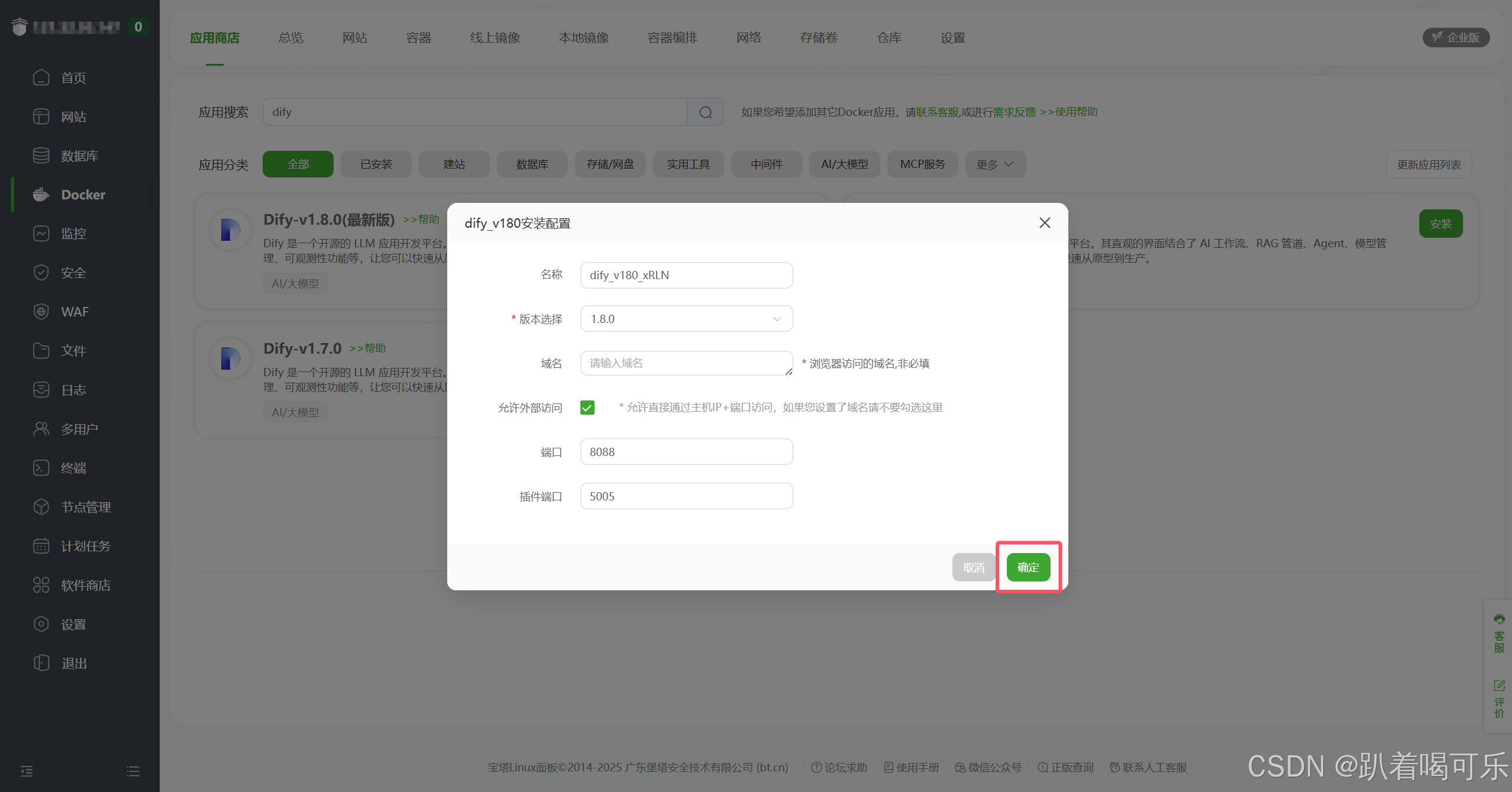The width and height of the screenshot is (1512, 792).
Task: Switch to the 总览 tab
Action: 291,38
